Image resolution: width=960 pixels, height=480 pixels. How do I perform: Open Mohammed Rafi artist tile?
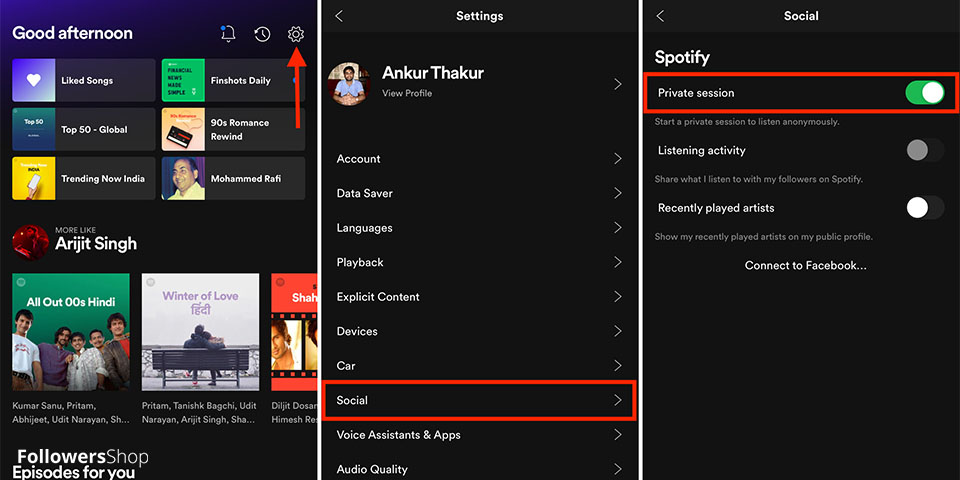pos(233,178)
